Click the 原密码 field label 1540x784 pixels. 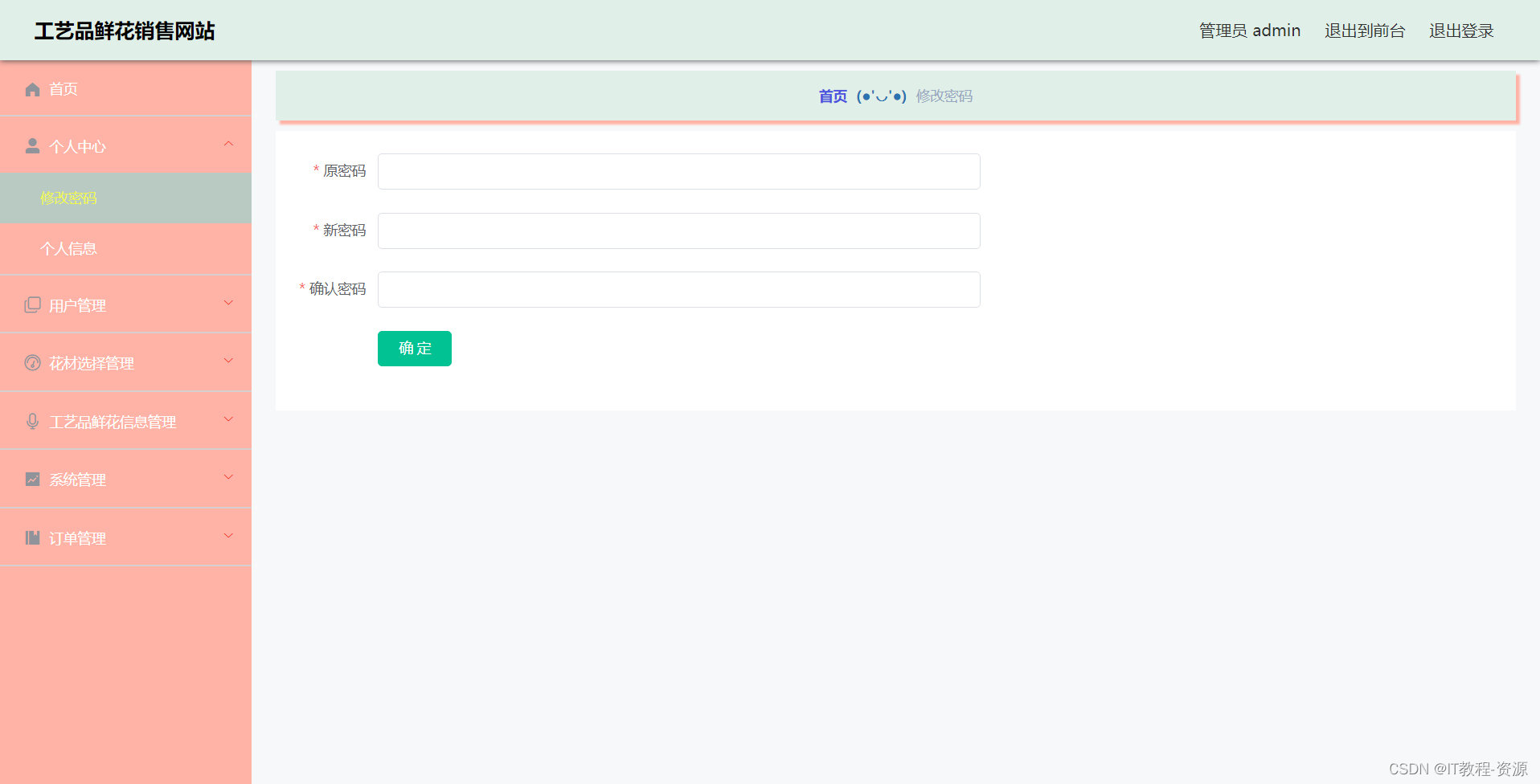pyautogui.click(x=344, y=171)
